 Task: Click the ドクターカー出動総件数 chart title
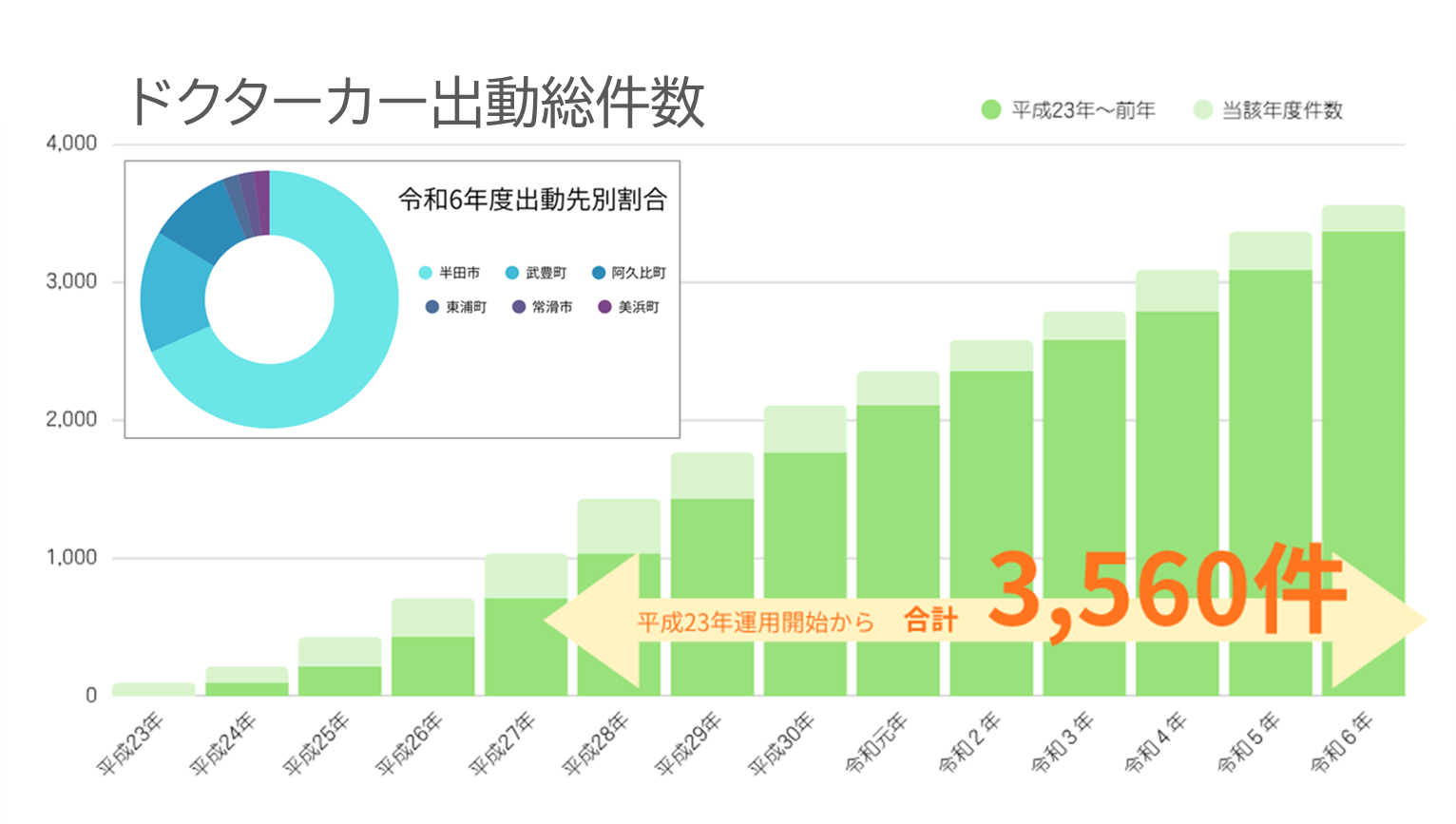pyautogui.click(x=415, y=103)
